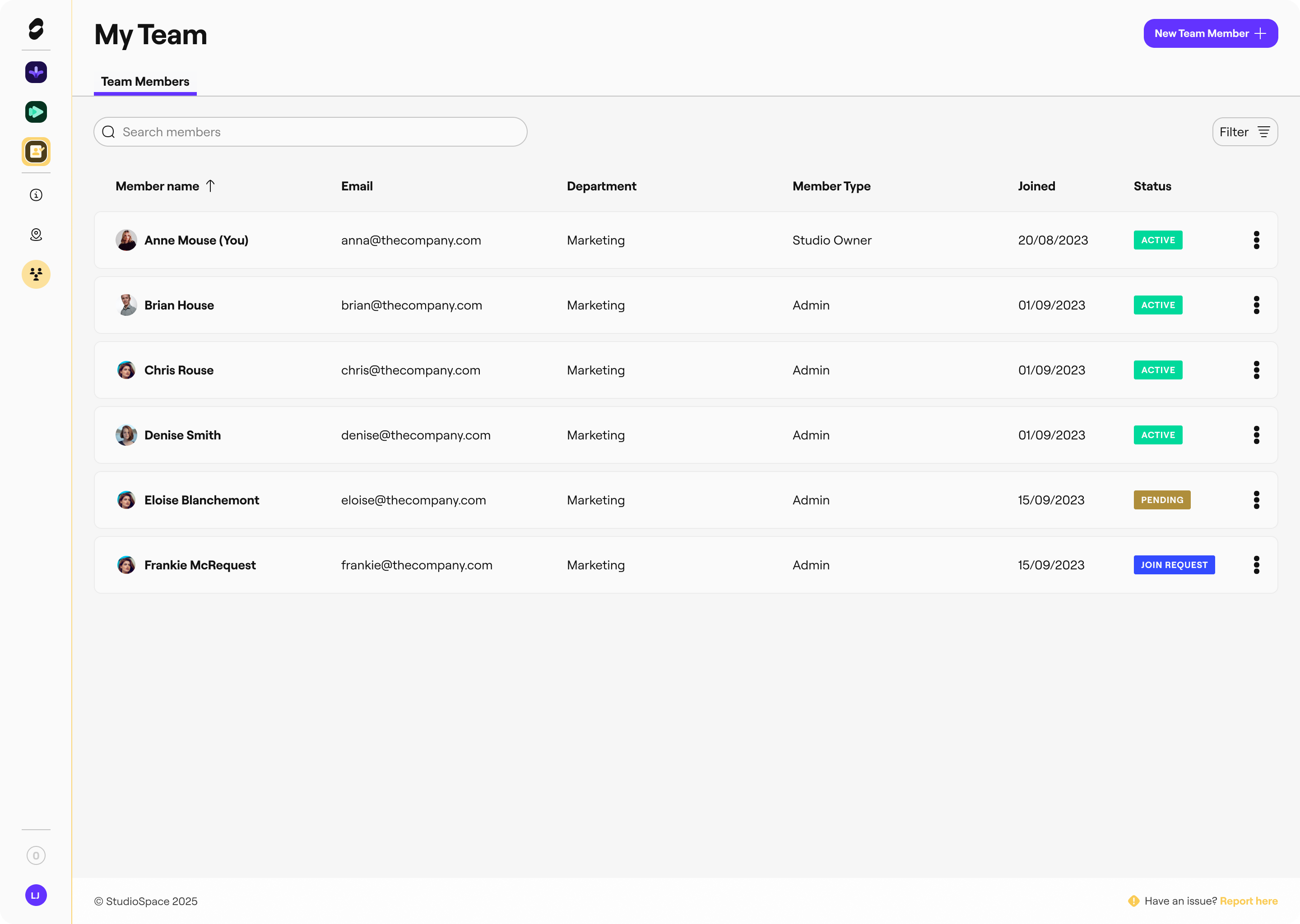Click the Joined column header
The image size is (1300, 924).
point(1036,186)
